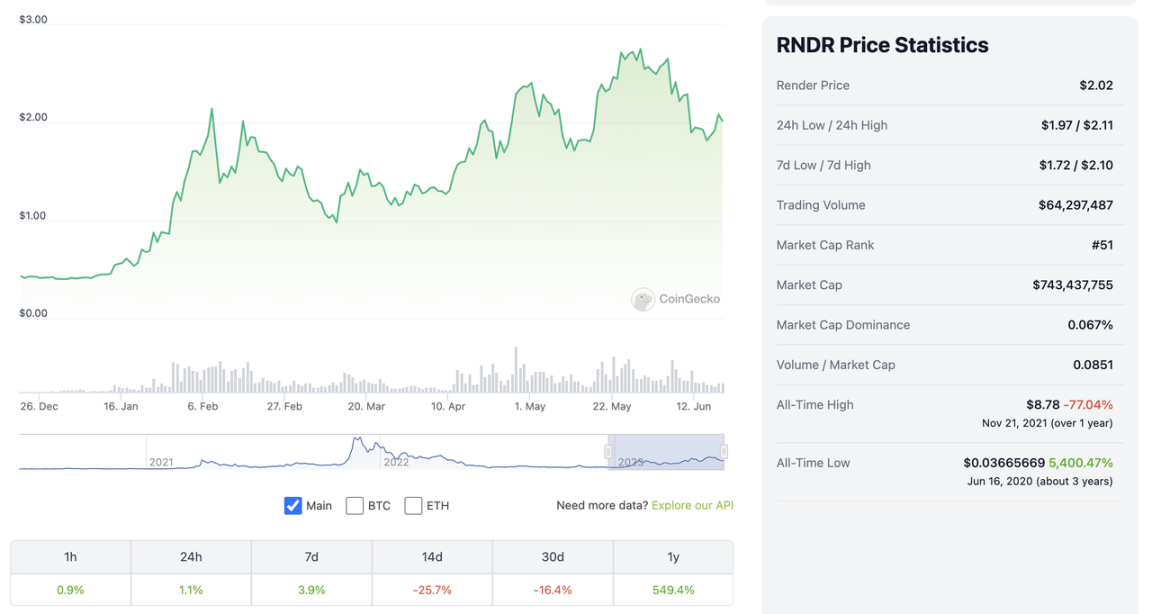The image size is (1152, 614).
Task: Click the All-Time High $8.78 value
Action: click(1042, 405)
